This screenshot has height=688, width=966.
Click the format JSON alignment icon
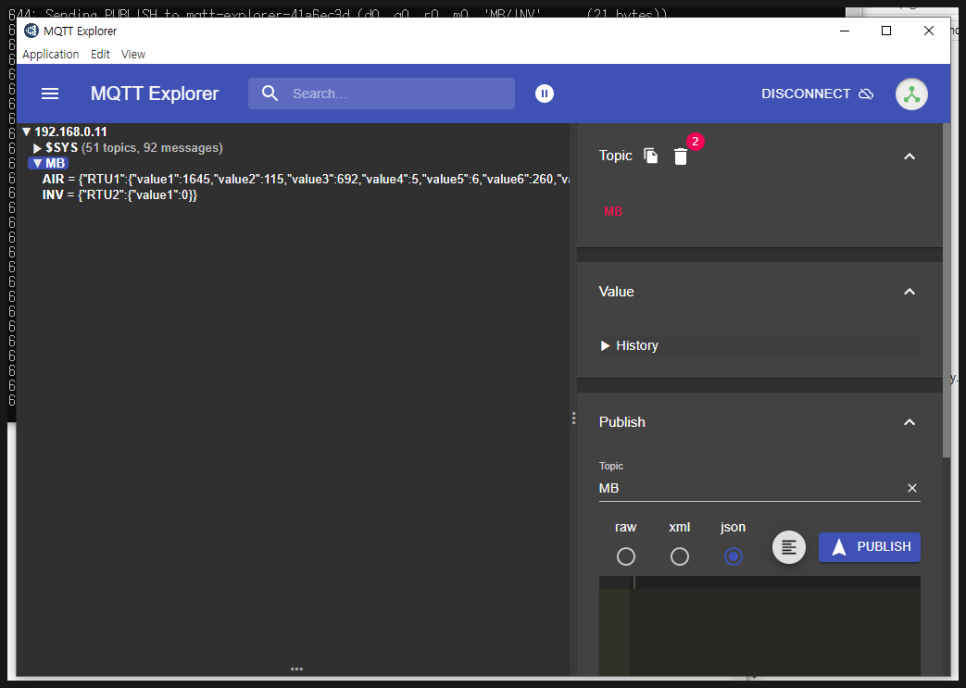[x=789, y=547]
